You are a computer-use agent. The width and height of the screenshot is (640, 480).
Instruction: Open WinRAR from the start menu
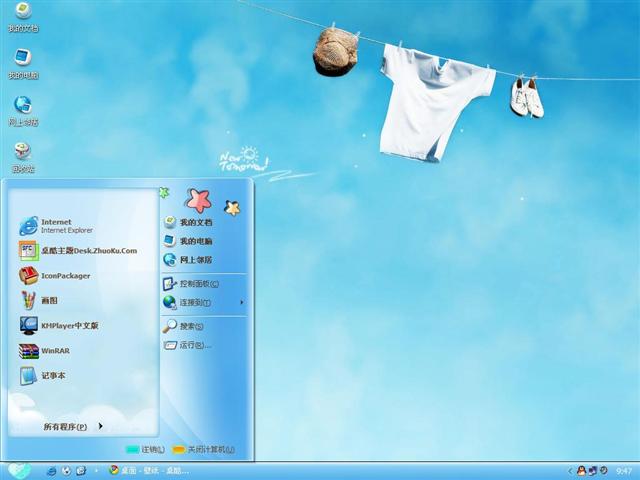pos(44,351)
